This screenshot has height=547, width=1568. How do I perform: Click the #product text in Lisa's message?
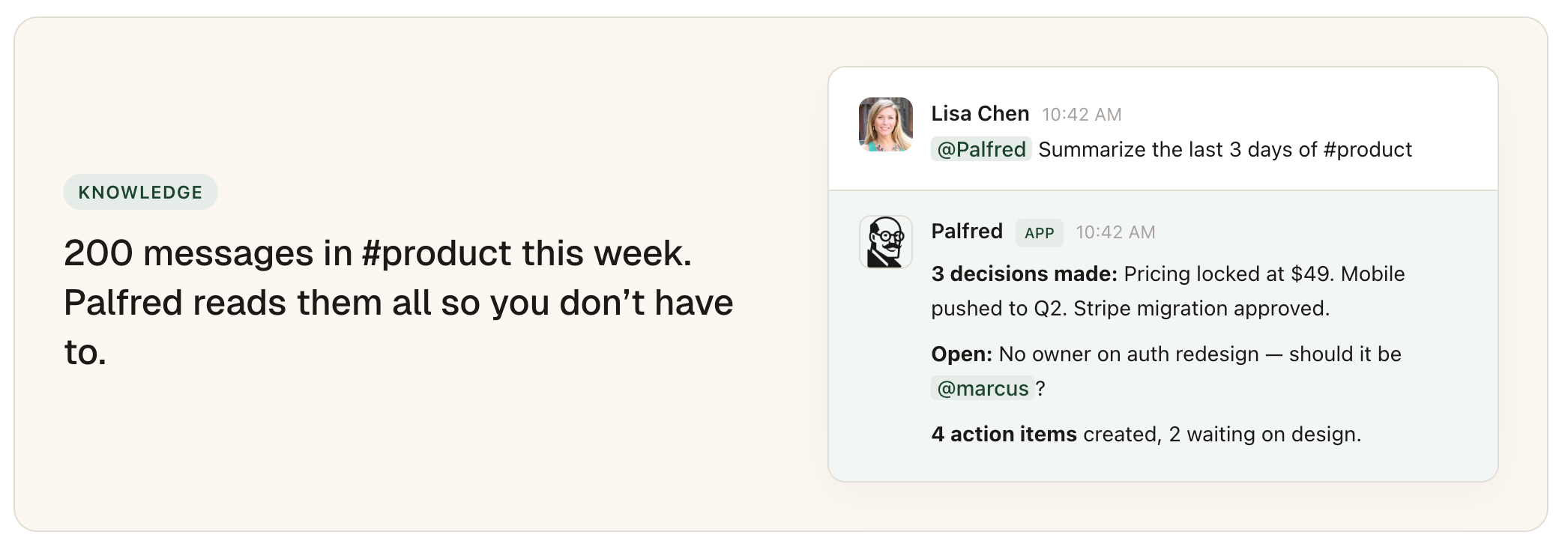tap(1367, 150)
